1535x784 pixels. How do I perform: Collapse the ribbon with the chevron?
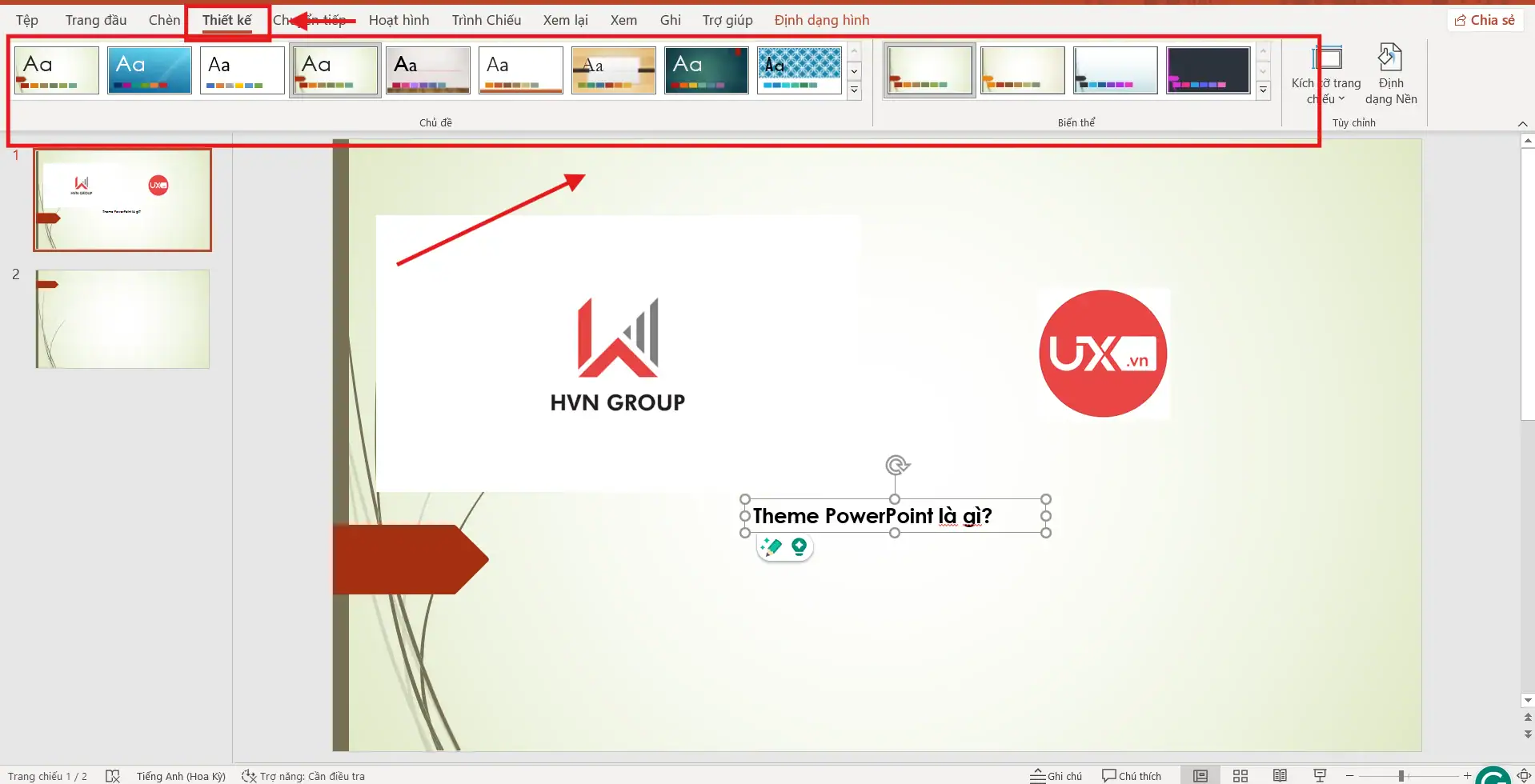pos(1522,123)
